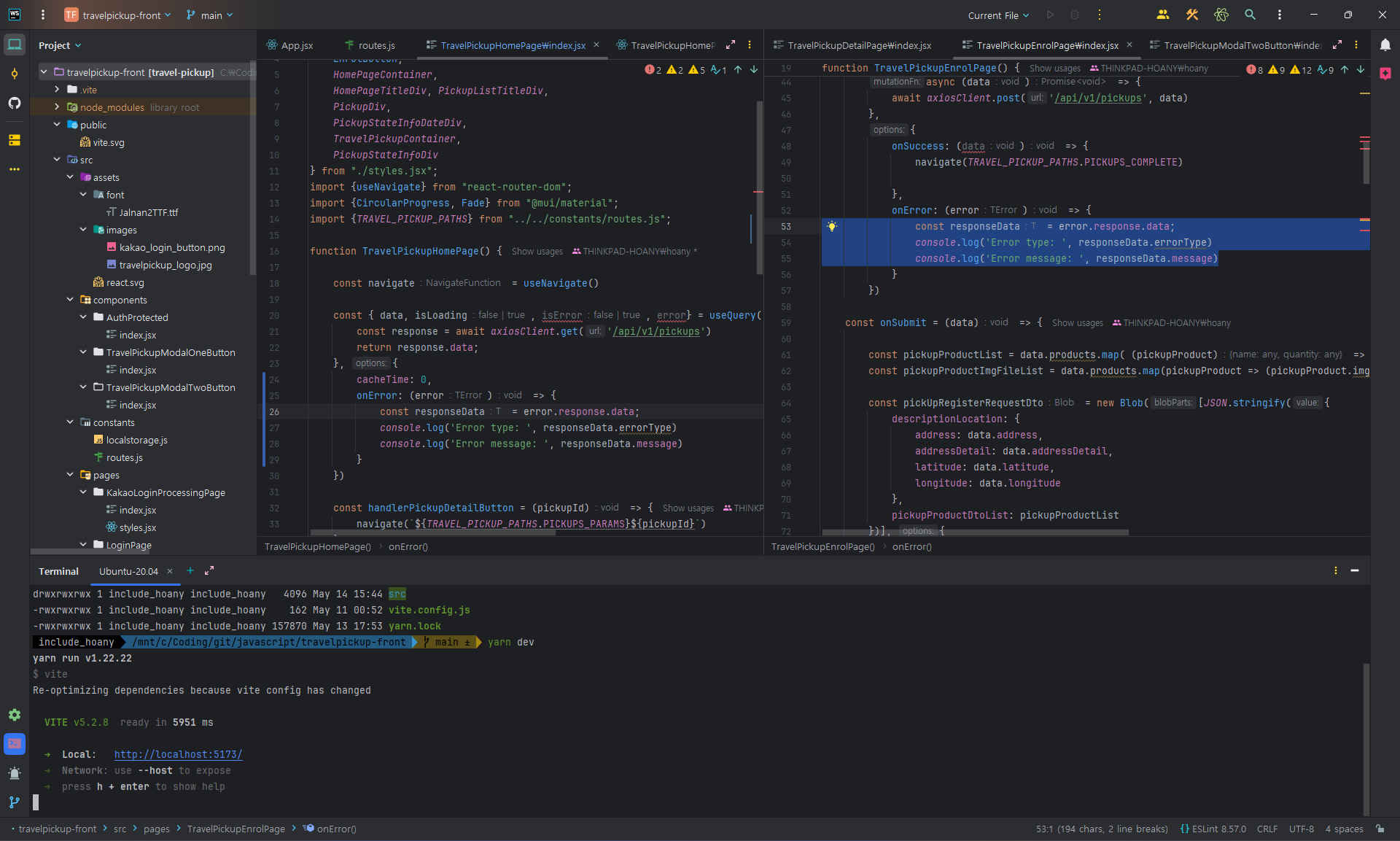Add a new terminal tab
This screenshot has height=841, width=1400.
coord(190,571)
